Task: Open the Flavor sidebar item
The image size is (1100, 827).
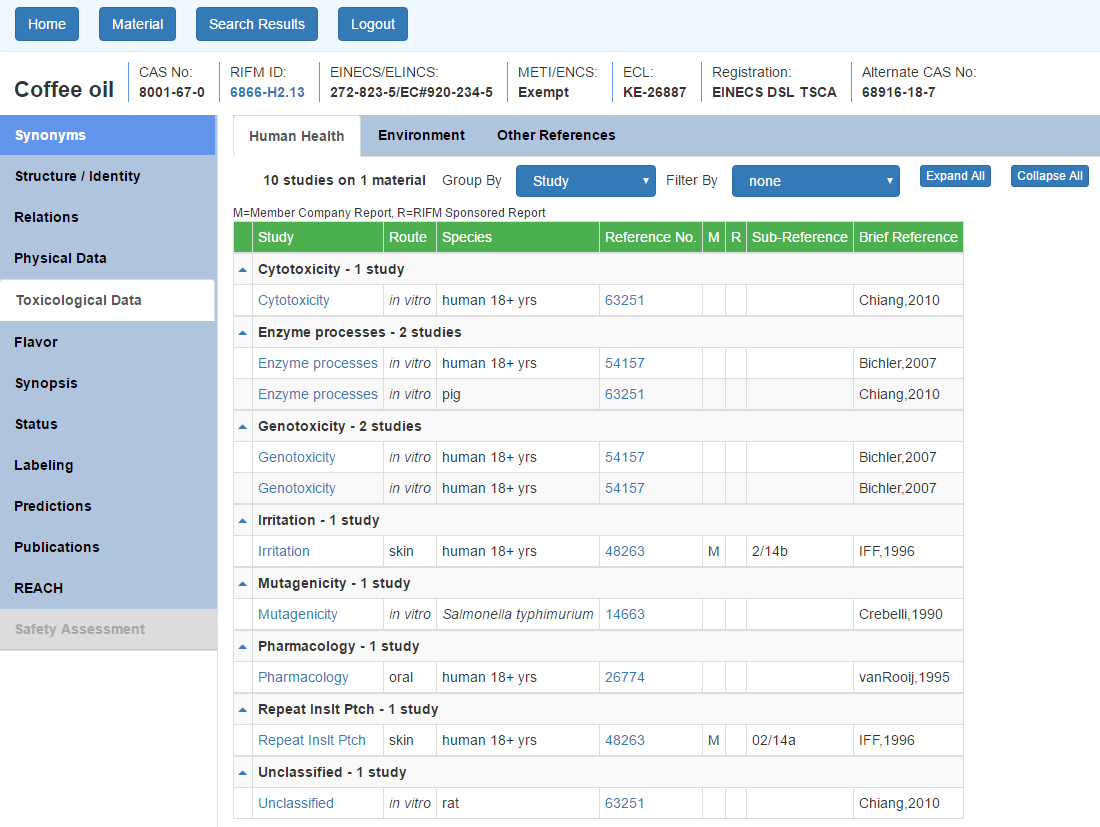Action: [x=107, y=342]
